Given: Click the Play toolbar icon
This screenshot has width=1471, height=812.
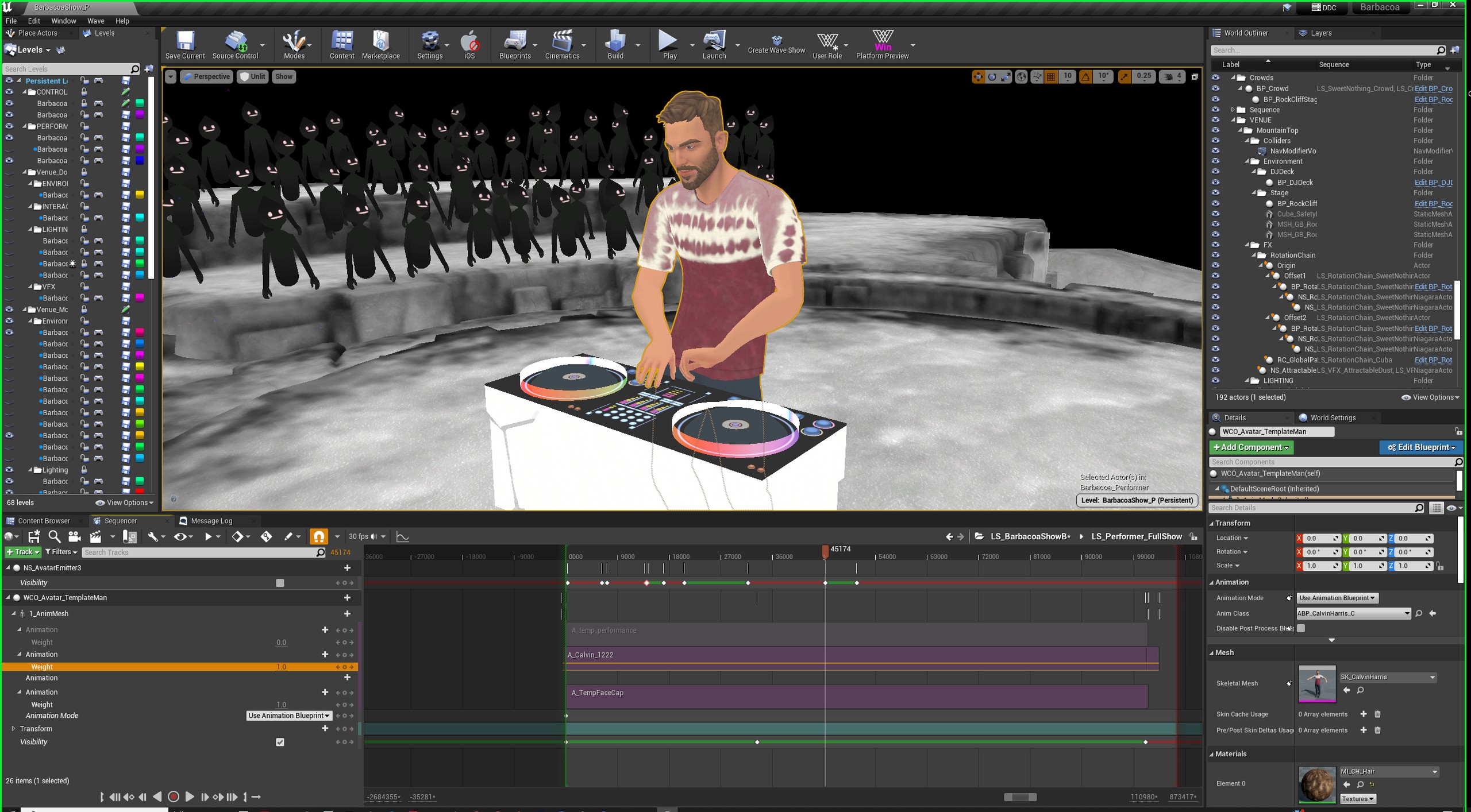Looking at the screenshot, I should pos(669,45).
